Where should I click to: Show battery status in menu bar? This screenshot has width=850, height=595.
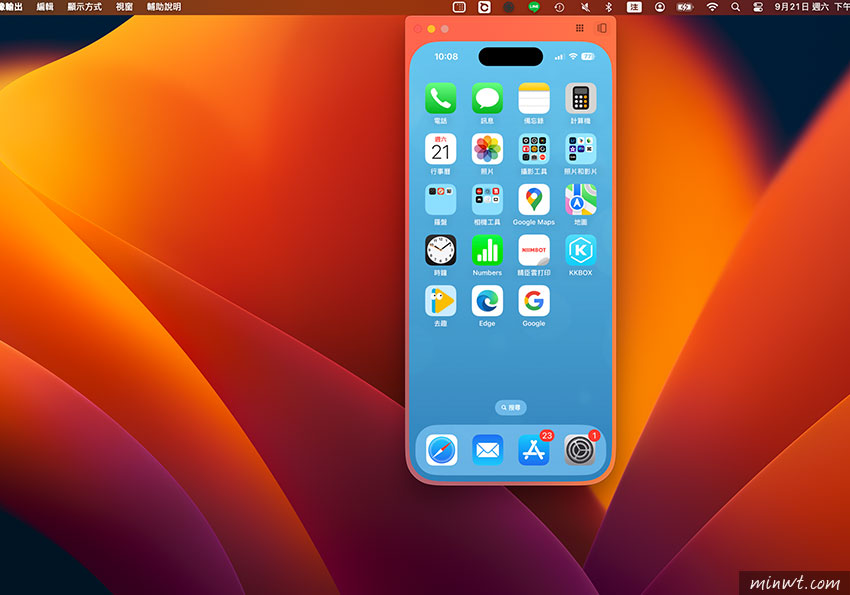tap(685, 7)
